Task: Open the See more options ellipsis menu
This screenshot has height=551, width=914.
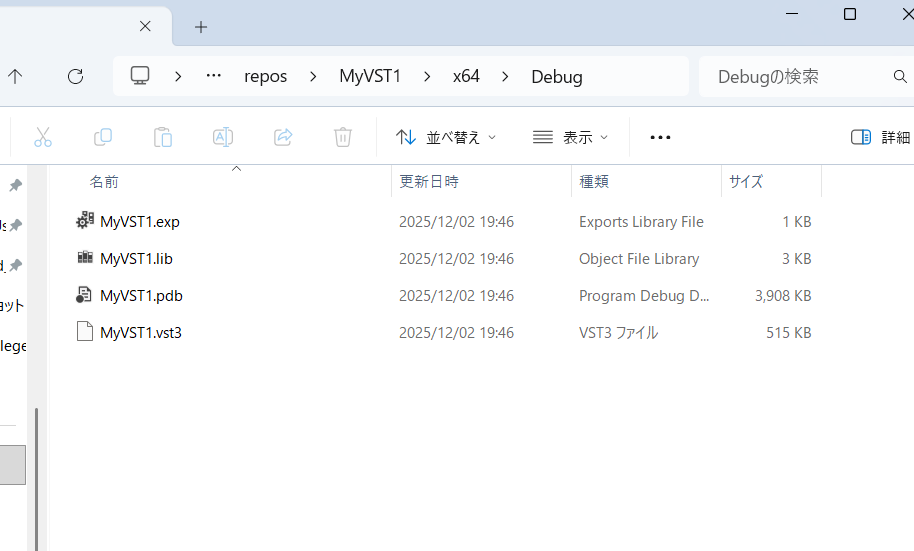Action: (x=660, y=137)
